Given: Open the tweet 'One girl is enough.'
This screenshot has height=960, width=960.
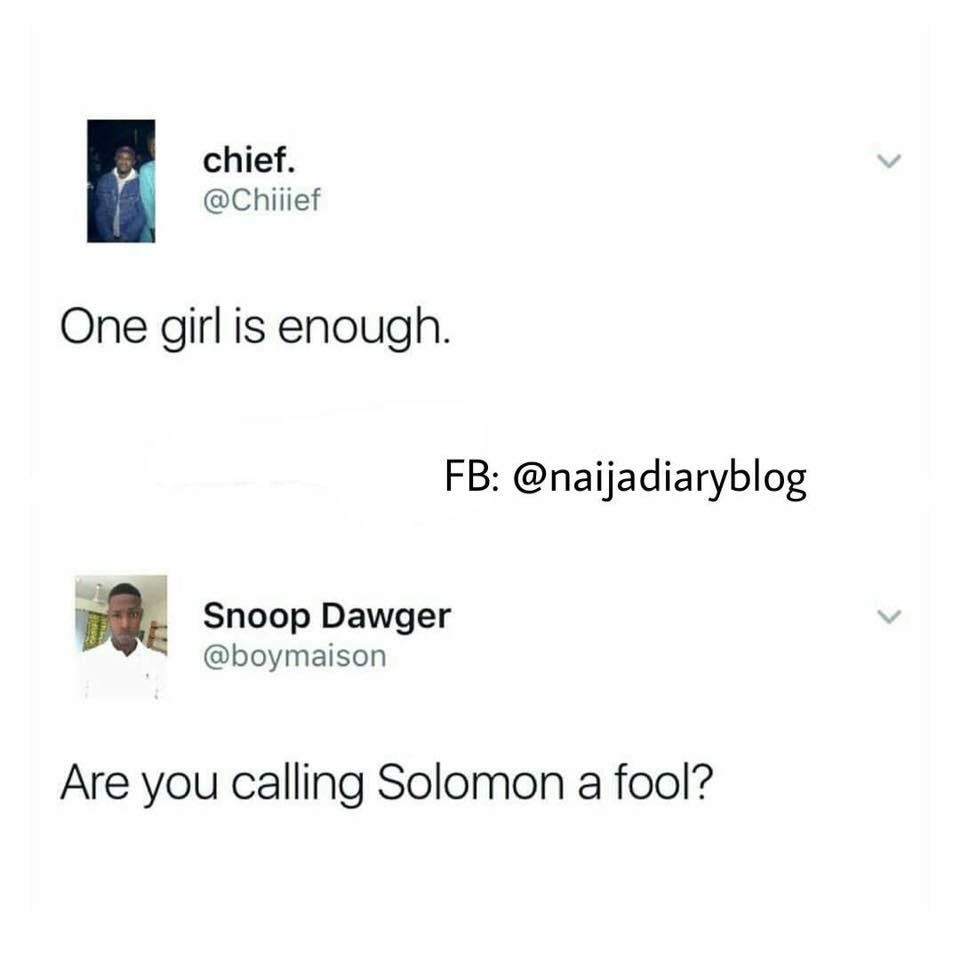Looking at the screenshot, I should [255, 327].
